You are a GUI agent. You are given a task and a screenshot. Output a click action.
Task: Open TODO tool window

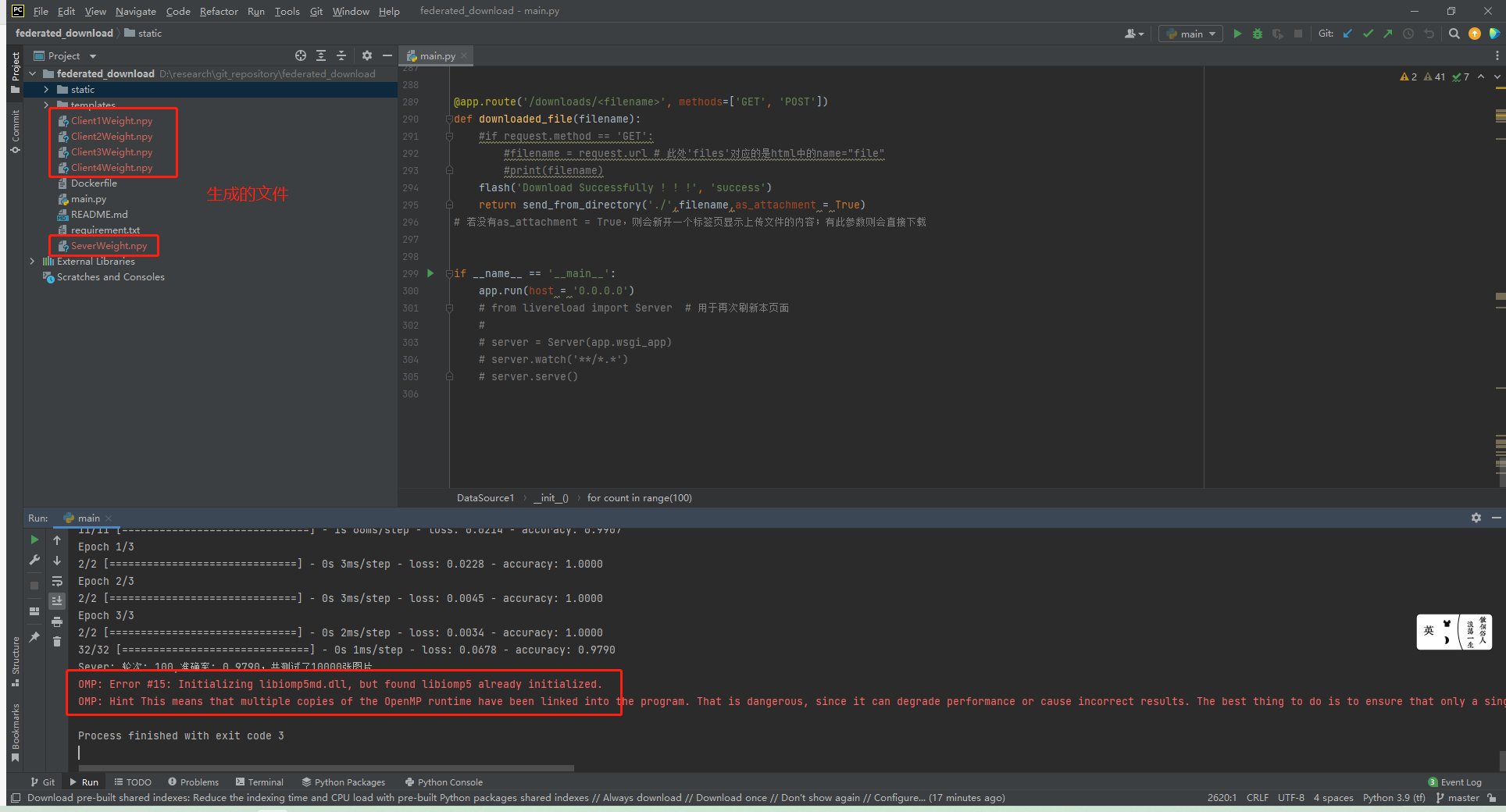pos(133,782)
